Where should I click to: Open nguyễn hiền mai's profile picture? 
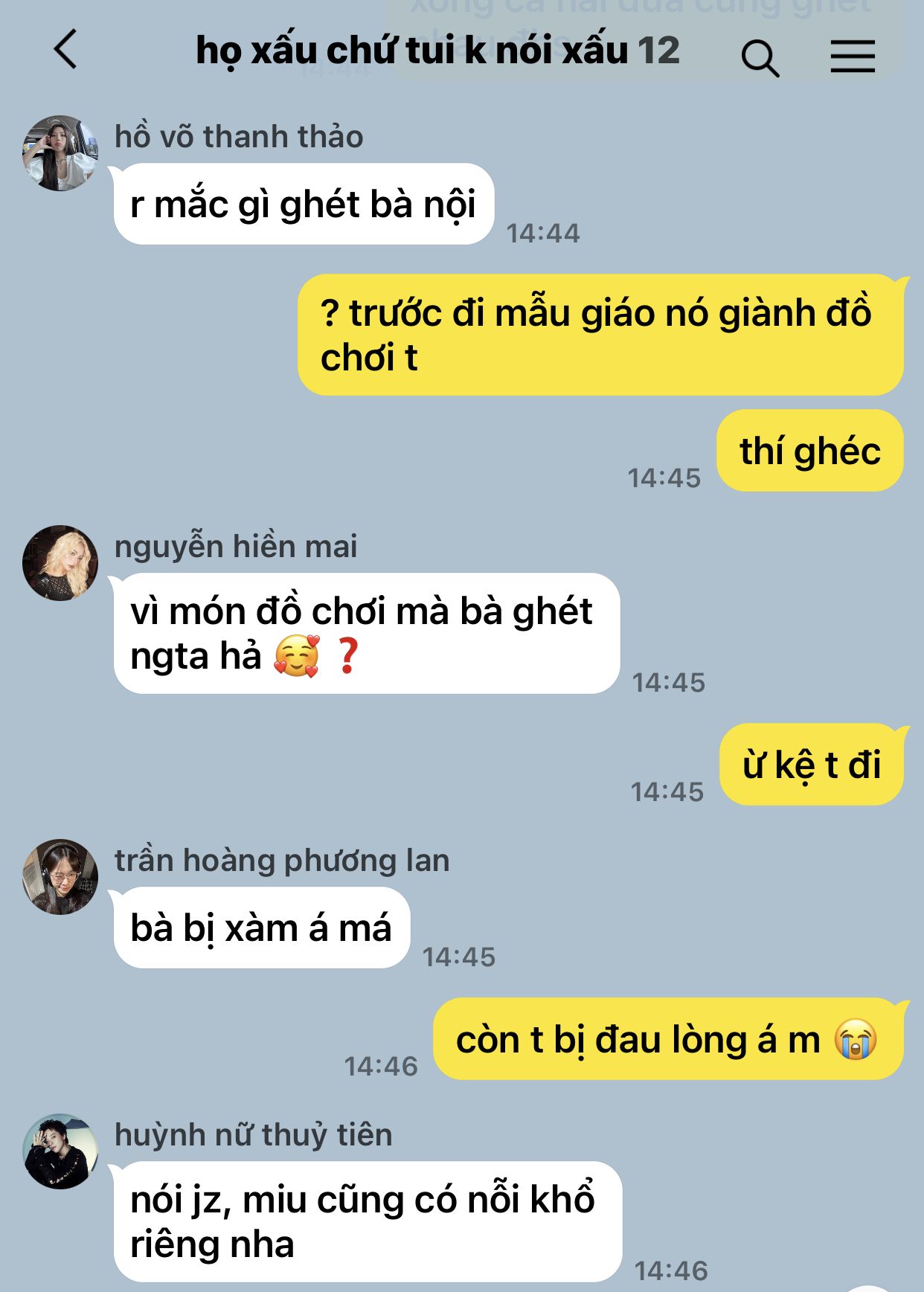[60, 563]
